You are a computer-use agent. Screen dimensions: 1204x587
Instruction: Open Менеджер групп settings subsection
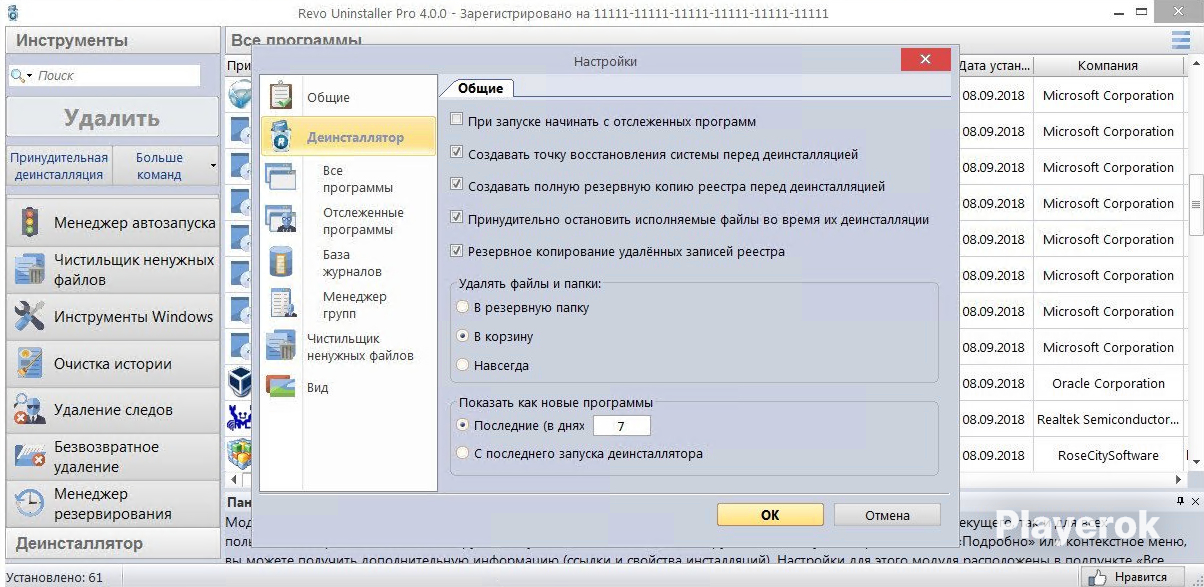click(354, 305)
